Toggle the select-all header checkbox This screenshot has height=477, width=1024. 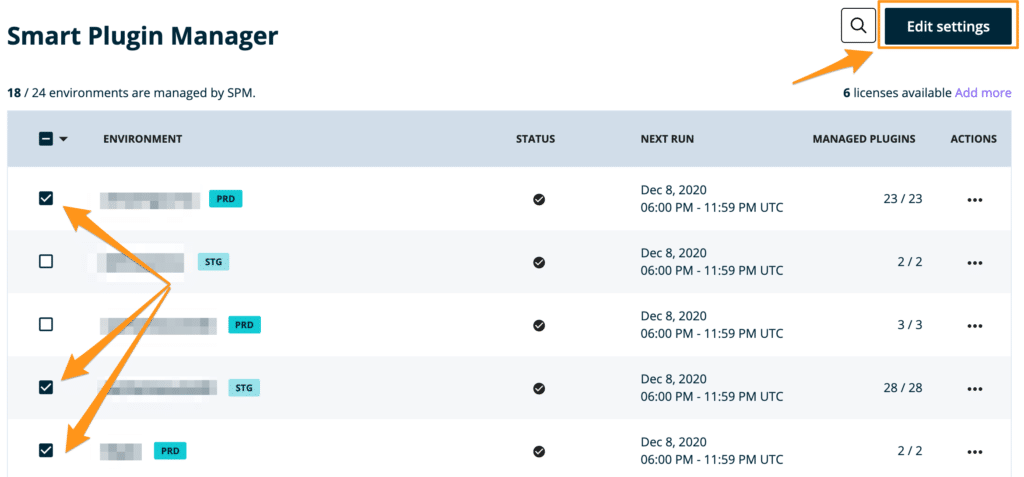[46, 139]
